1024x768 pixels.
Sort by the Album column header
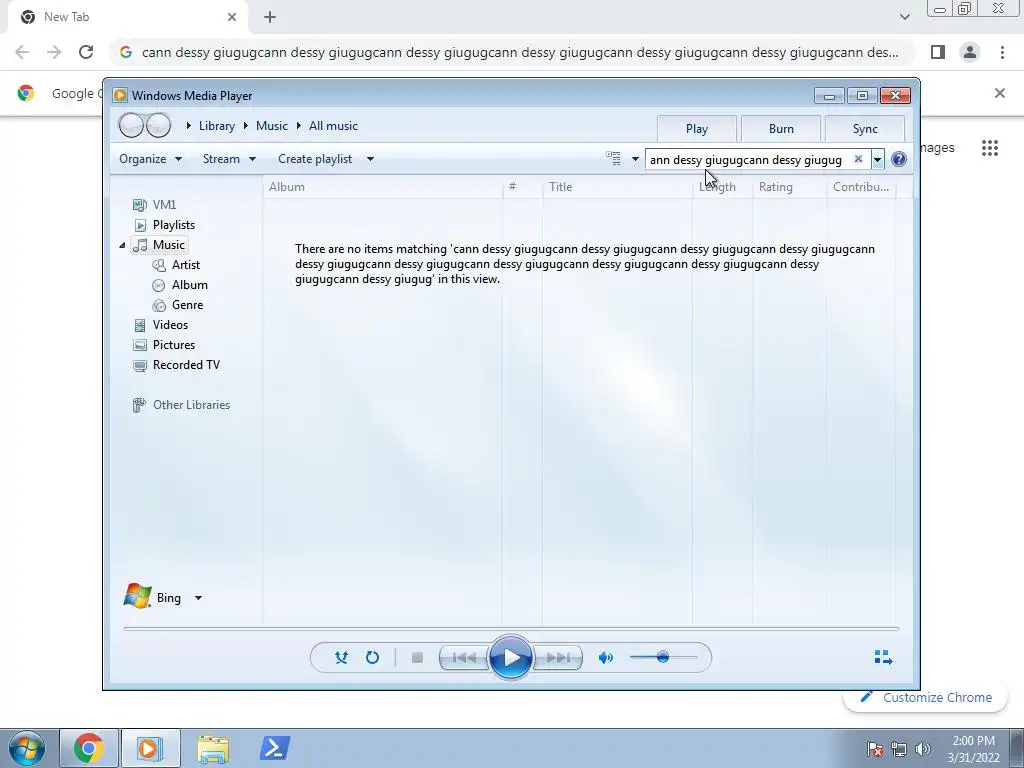[383, 187]
